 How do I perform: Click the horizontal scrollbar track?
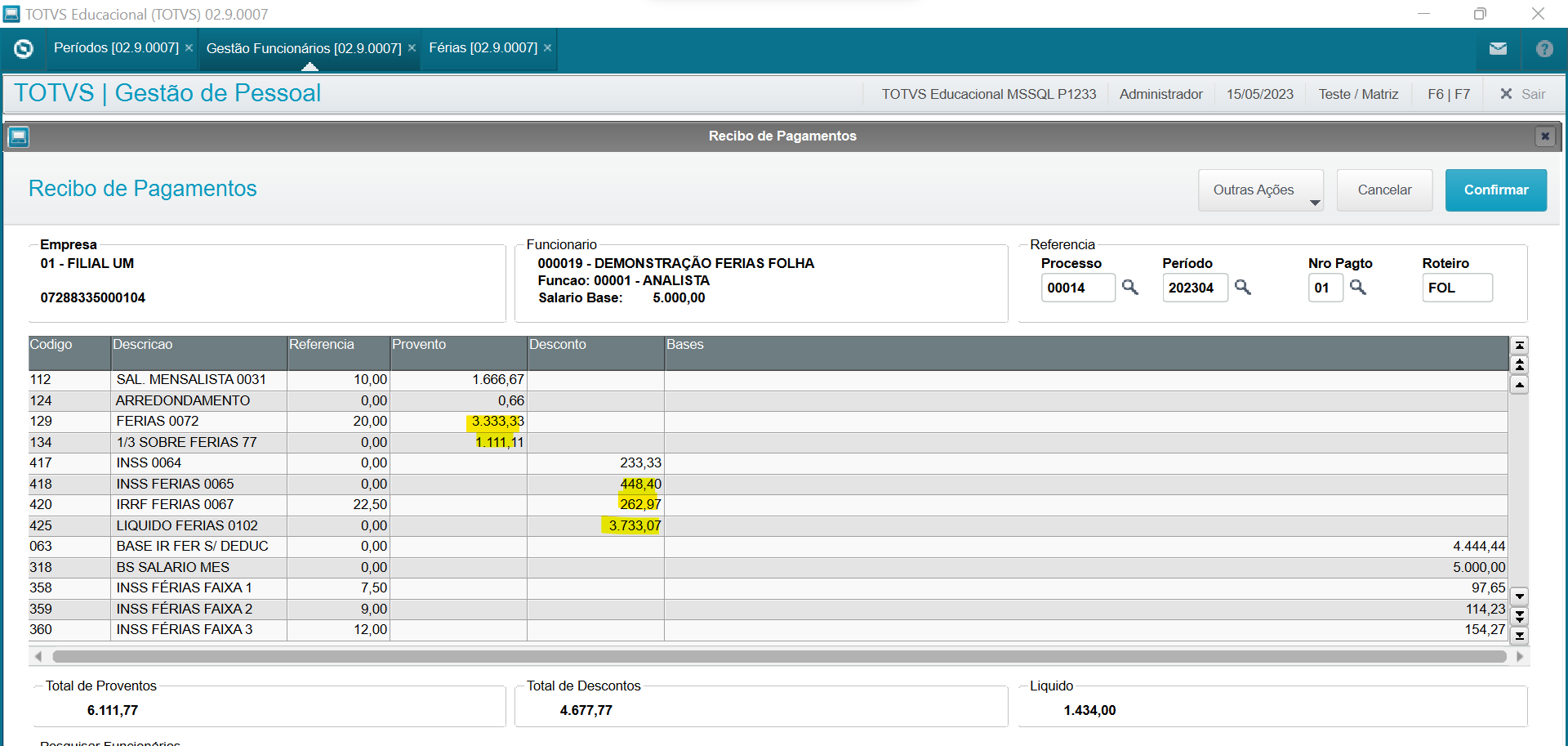click(x=779, y=656)
